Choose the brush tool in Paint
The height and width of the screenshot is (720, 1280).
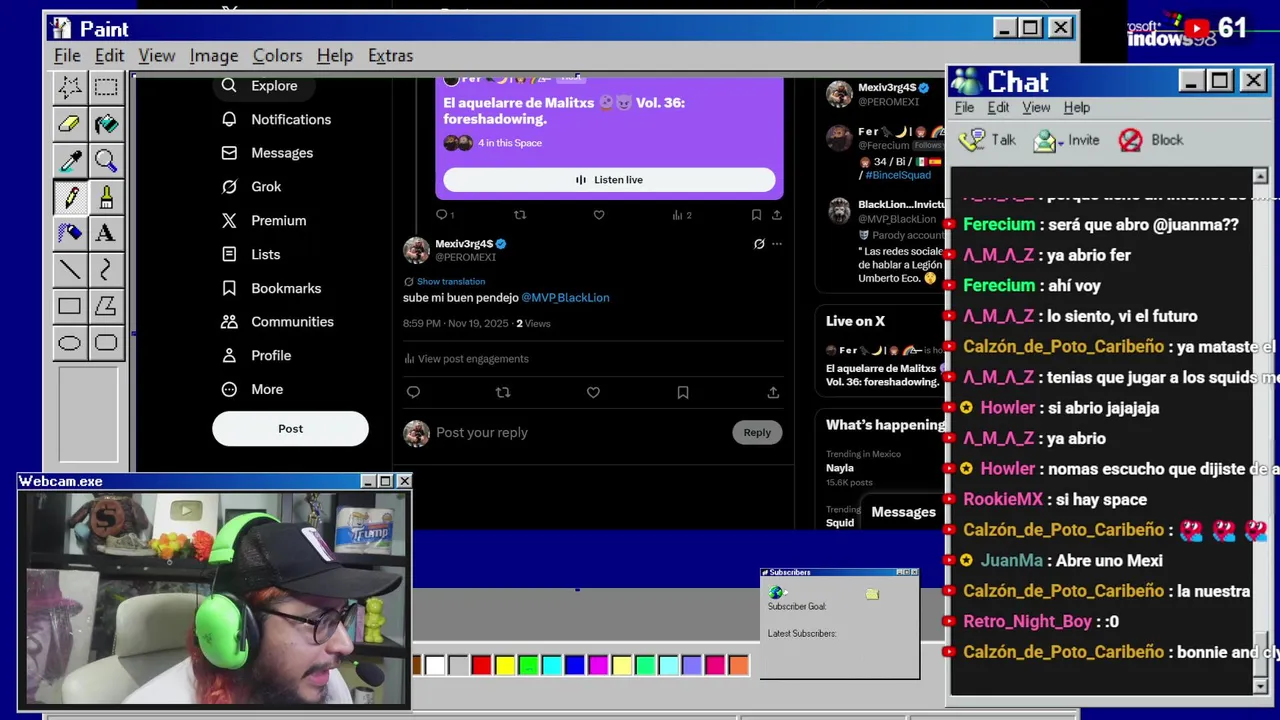tap(105, 196)
